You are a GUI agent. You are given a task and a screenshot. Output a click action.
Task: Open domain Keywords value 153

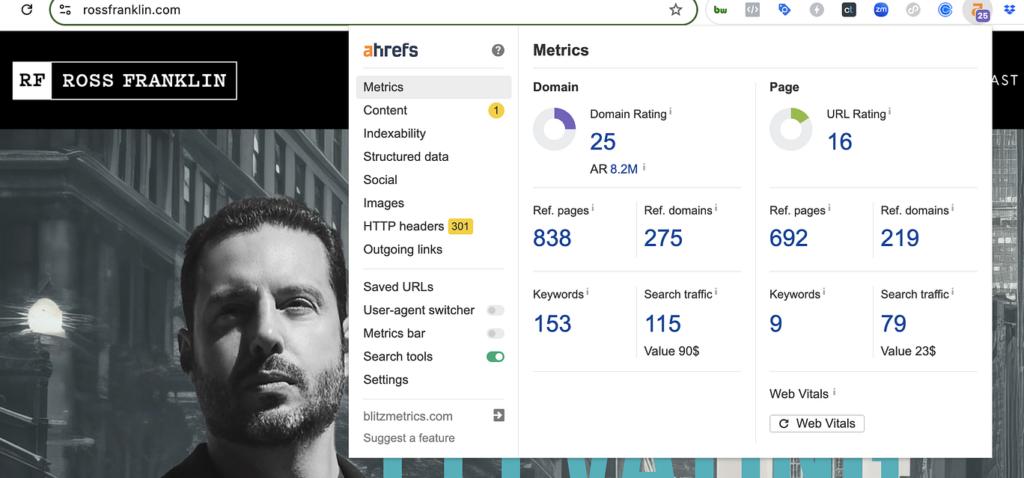click(552, 323)
